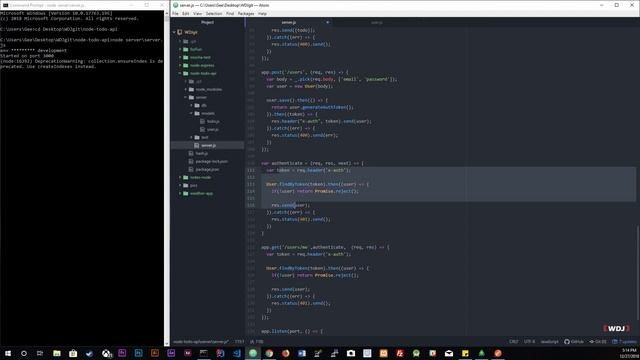Place cursor on app.listen(port line
The height and width of the screenshot is (360, 640).
[x=291, y=331]
